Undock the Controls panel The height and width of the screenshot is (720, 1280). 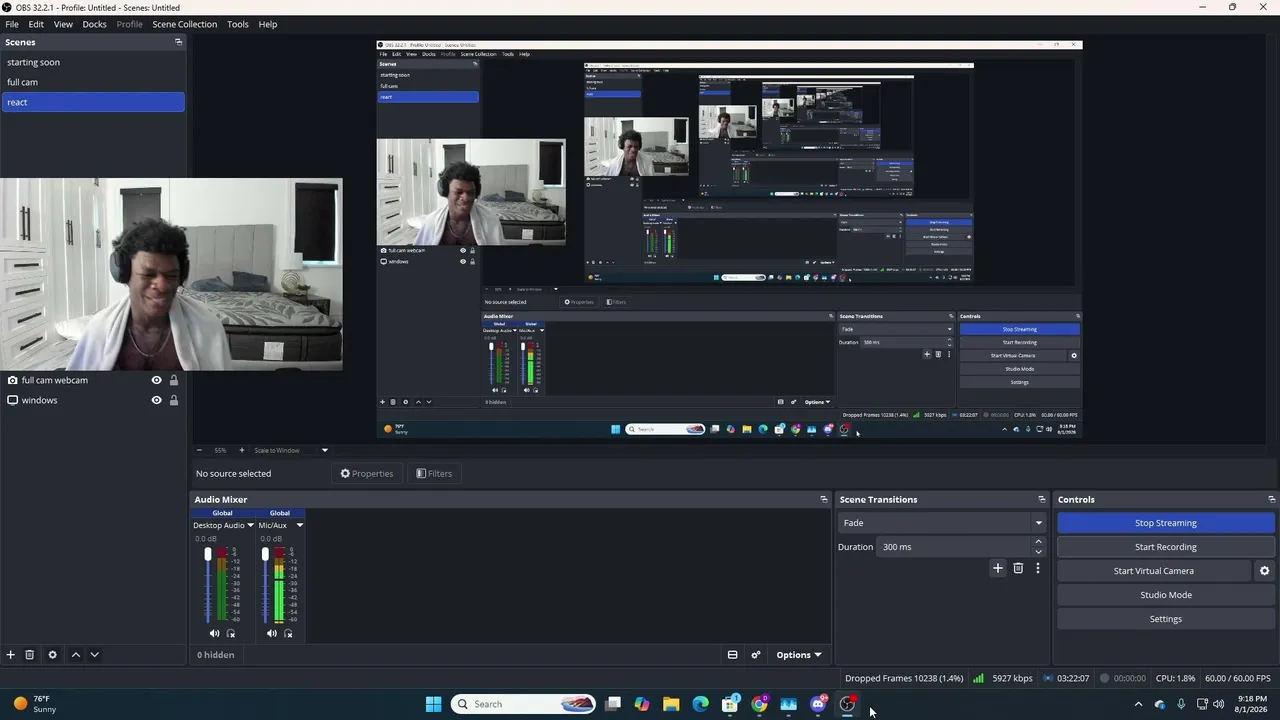tap(1271, 499)
